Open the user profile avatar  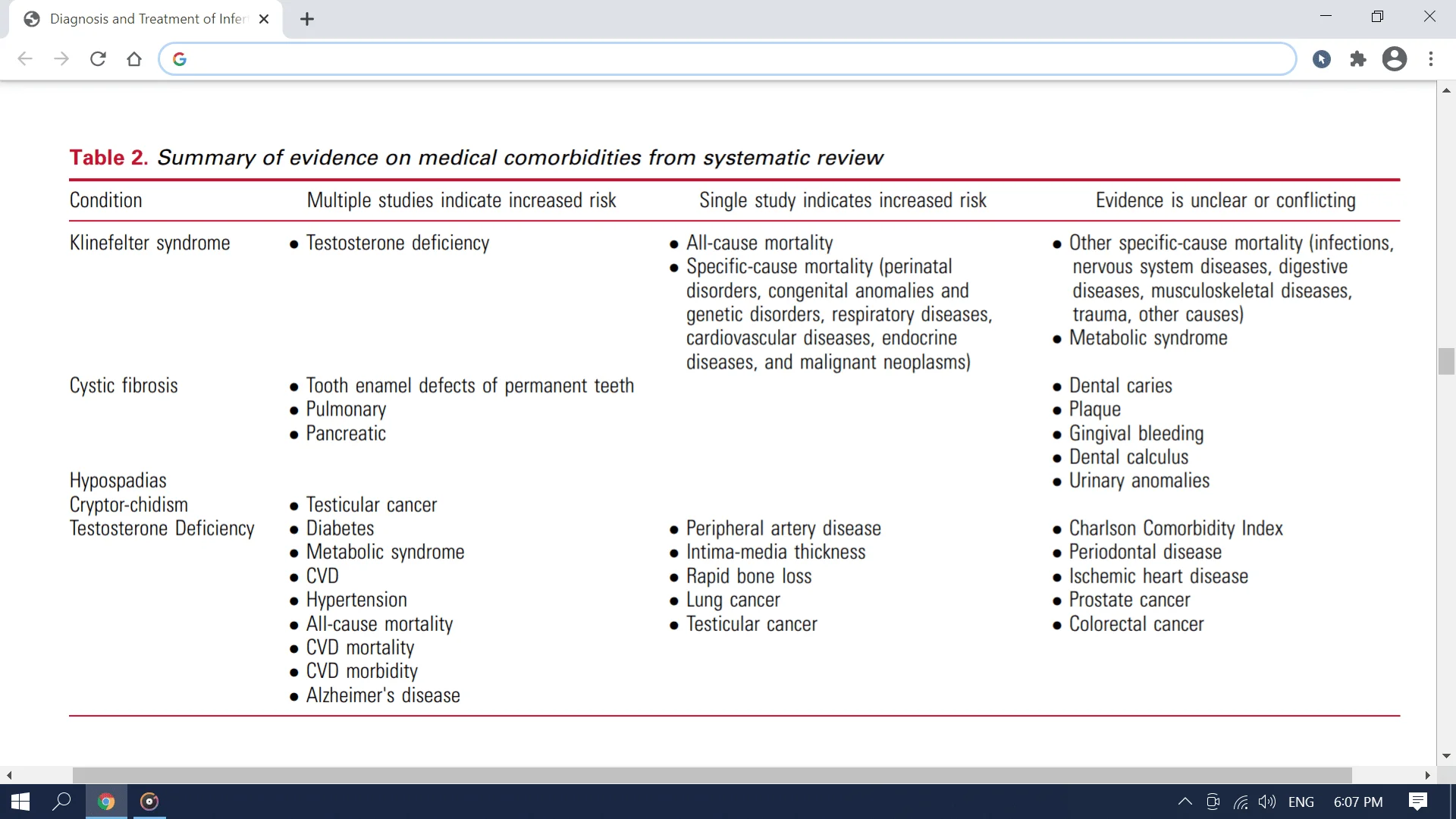coord(1395,59)
